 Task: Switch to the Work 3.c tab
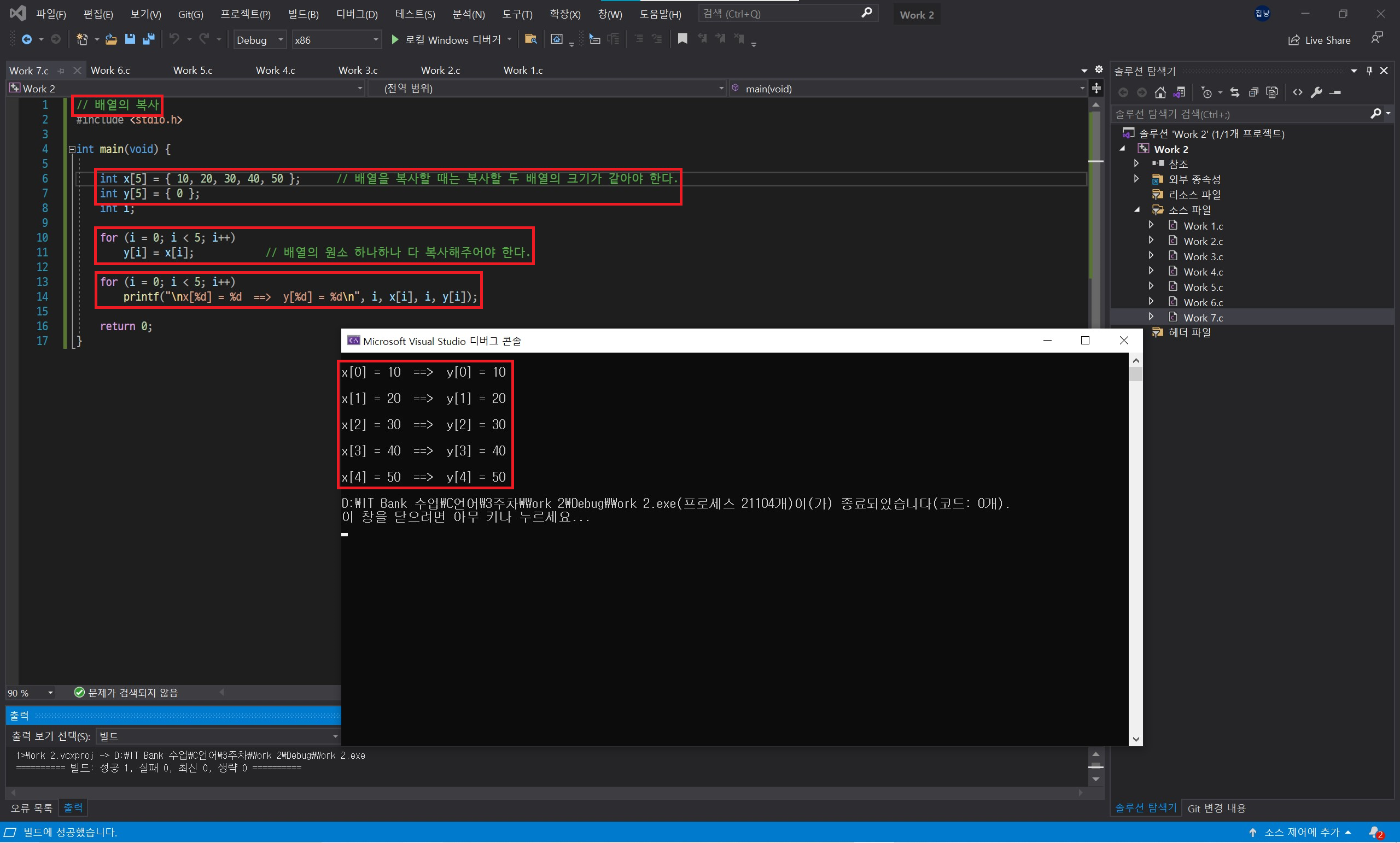[358, 71]
